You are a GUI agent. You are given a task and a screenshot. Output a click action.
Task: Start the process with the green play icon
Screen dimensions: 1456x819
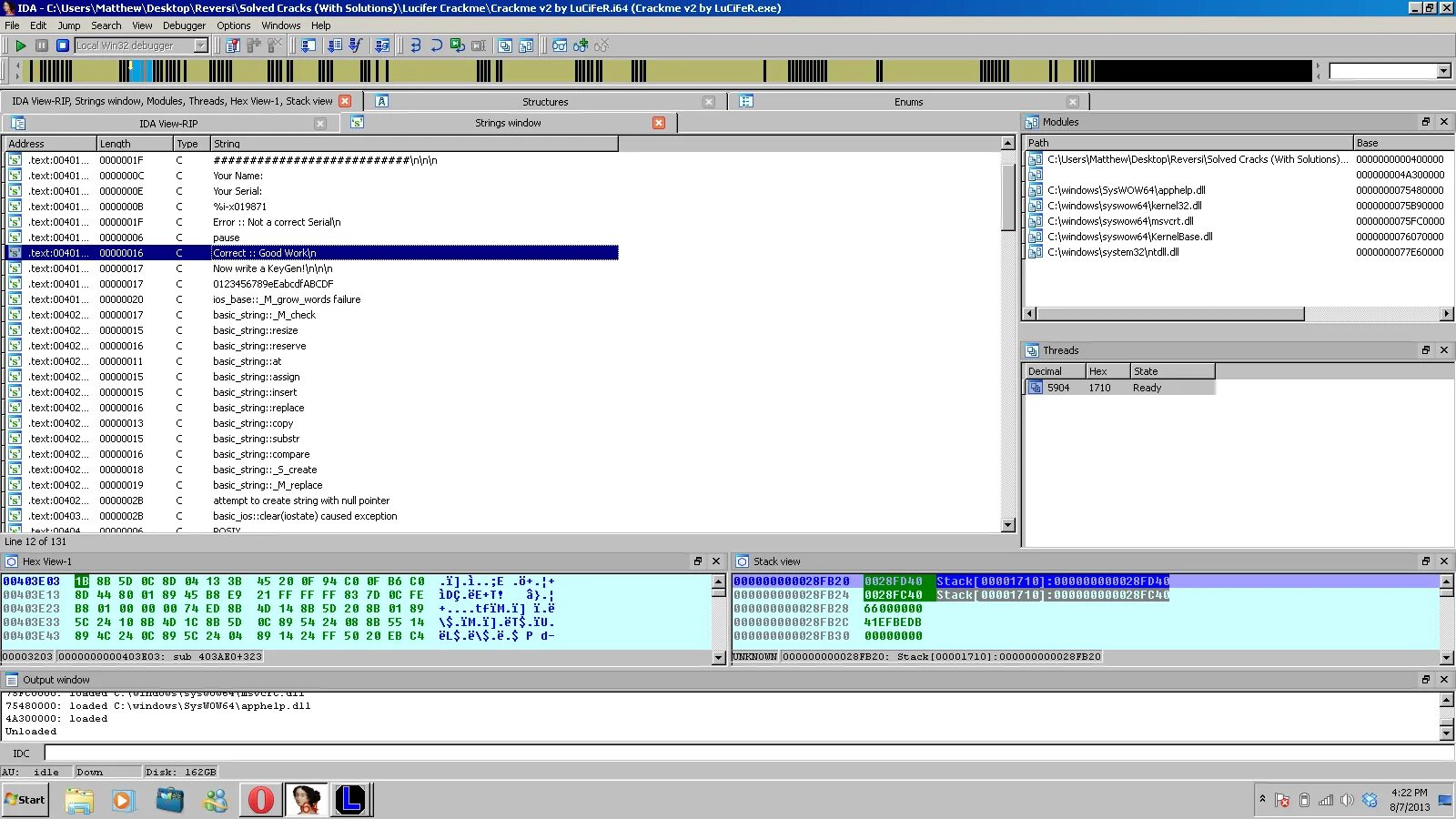coord(20,45)
